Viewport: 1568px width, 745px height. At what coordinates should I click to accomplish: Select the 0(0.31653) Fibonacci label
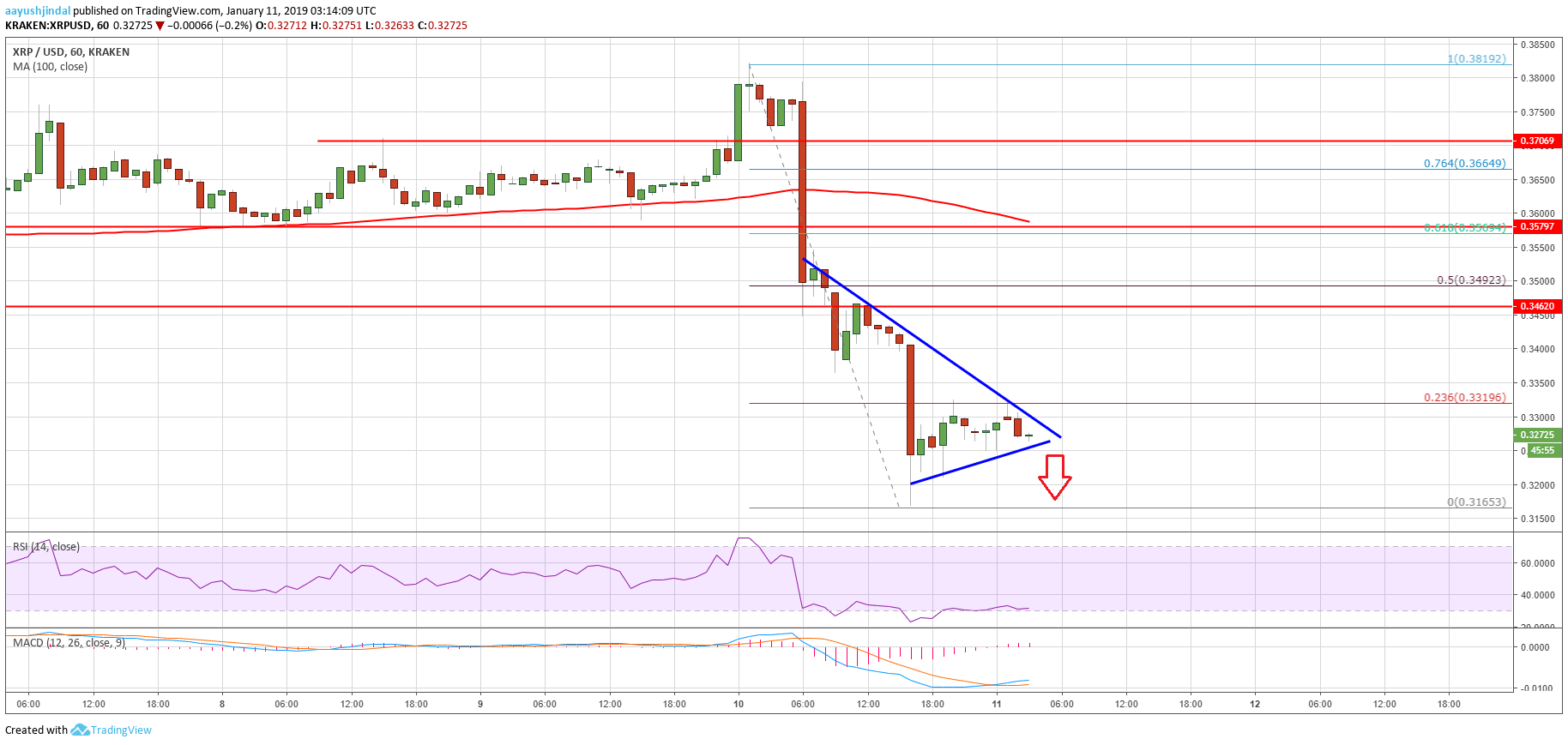[1476, 502]
